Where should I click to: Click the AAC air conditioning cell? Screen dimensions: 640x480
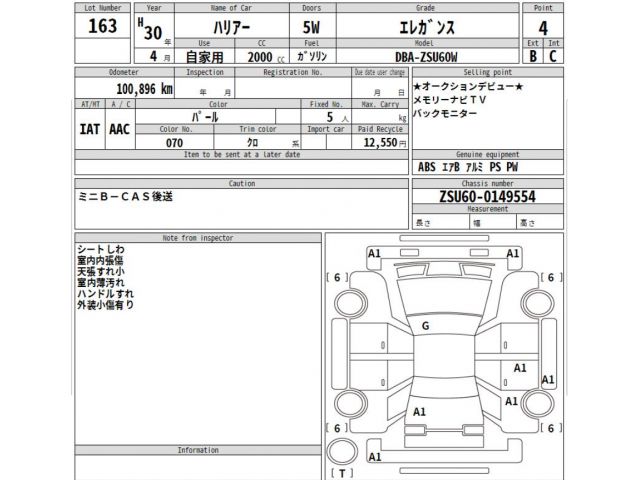(x=120, y=130)
